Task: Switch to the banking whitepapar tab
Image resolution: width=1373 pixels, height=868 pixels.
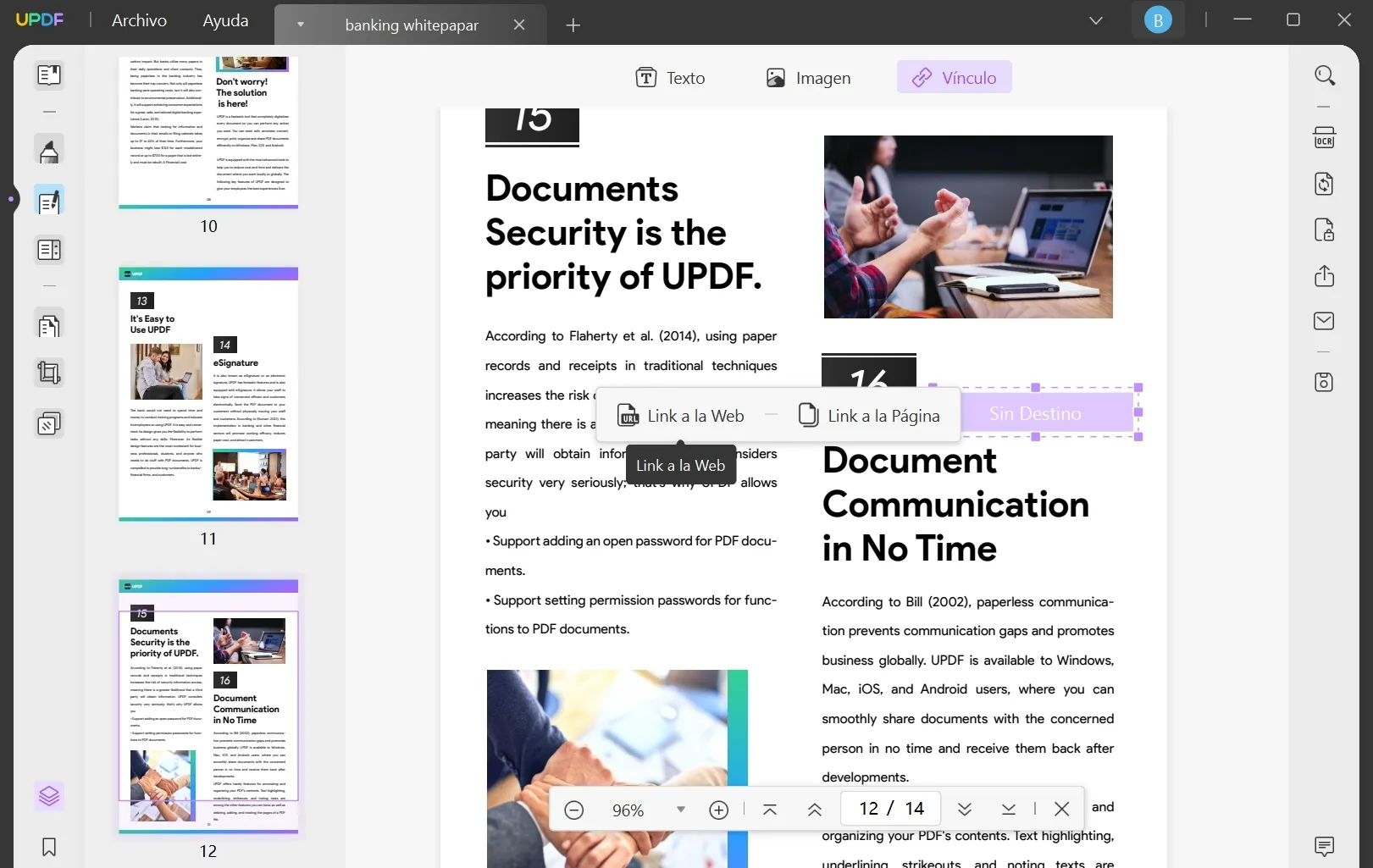Action: coord(412,25)
